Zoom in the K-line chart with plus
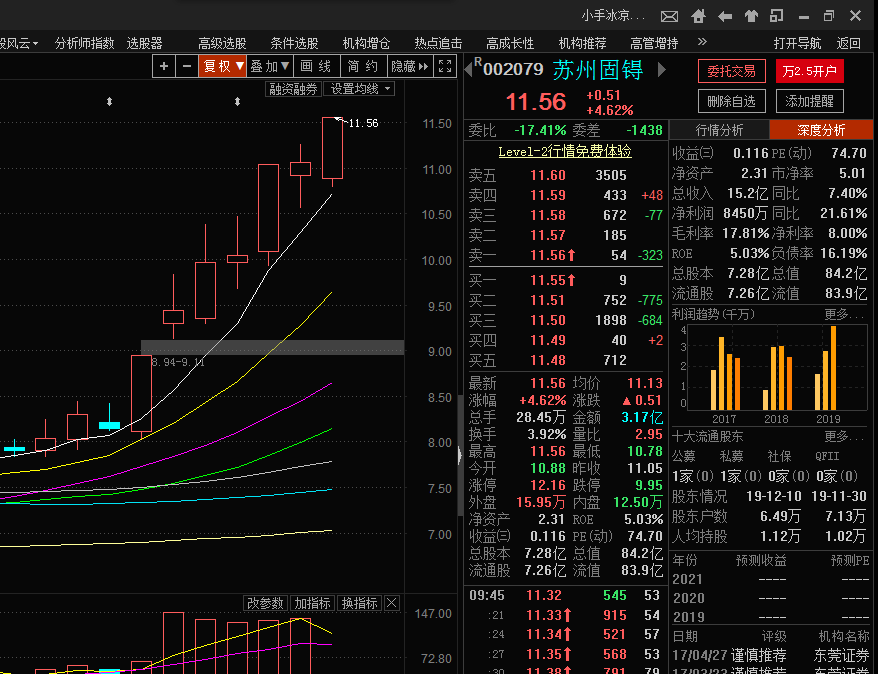 point(164,66)
